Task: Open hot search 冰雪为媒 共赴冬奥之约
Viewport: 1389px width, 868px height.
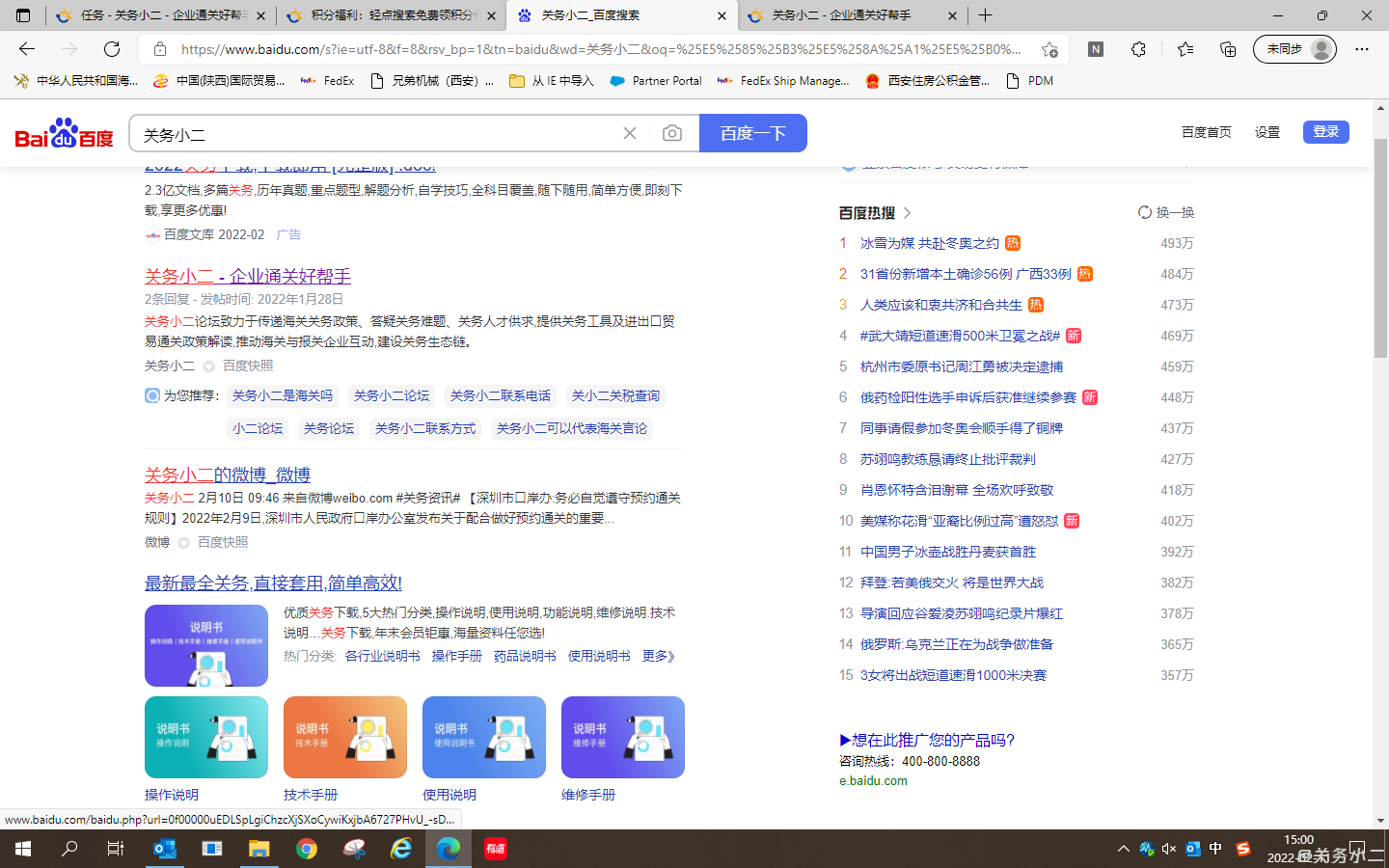Action: click(x=930, y=243)
